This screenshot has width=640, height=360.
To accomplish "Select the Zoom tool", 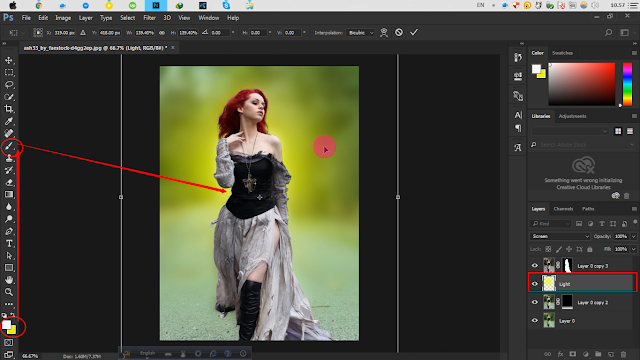I will coord(9,292).
